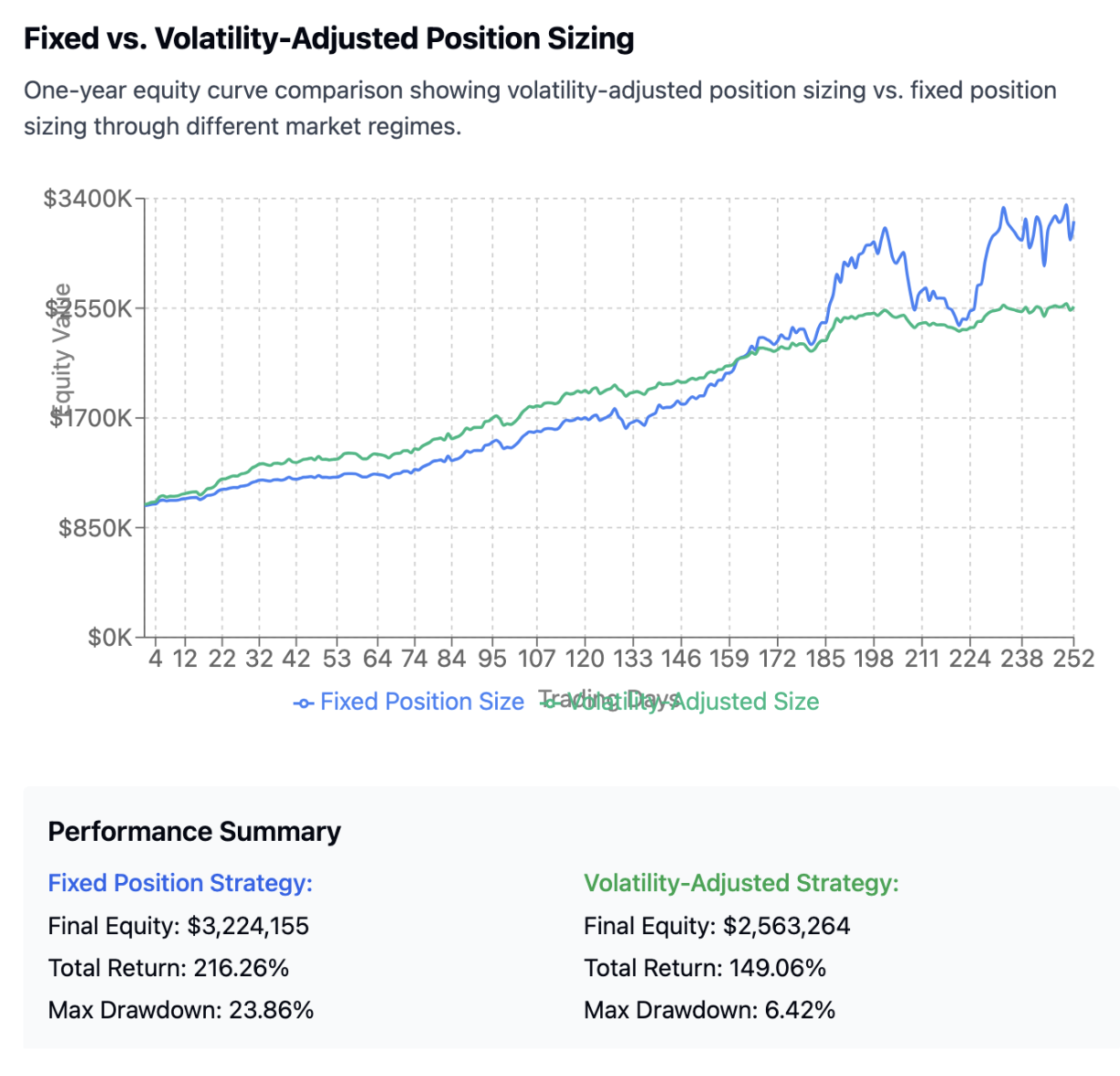Click the Trading Days axis label
Image resolution: width=1120 pixels, height=1076 pixels.
(608, 699)
